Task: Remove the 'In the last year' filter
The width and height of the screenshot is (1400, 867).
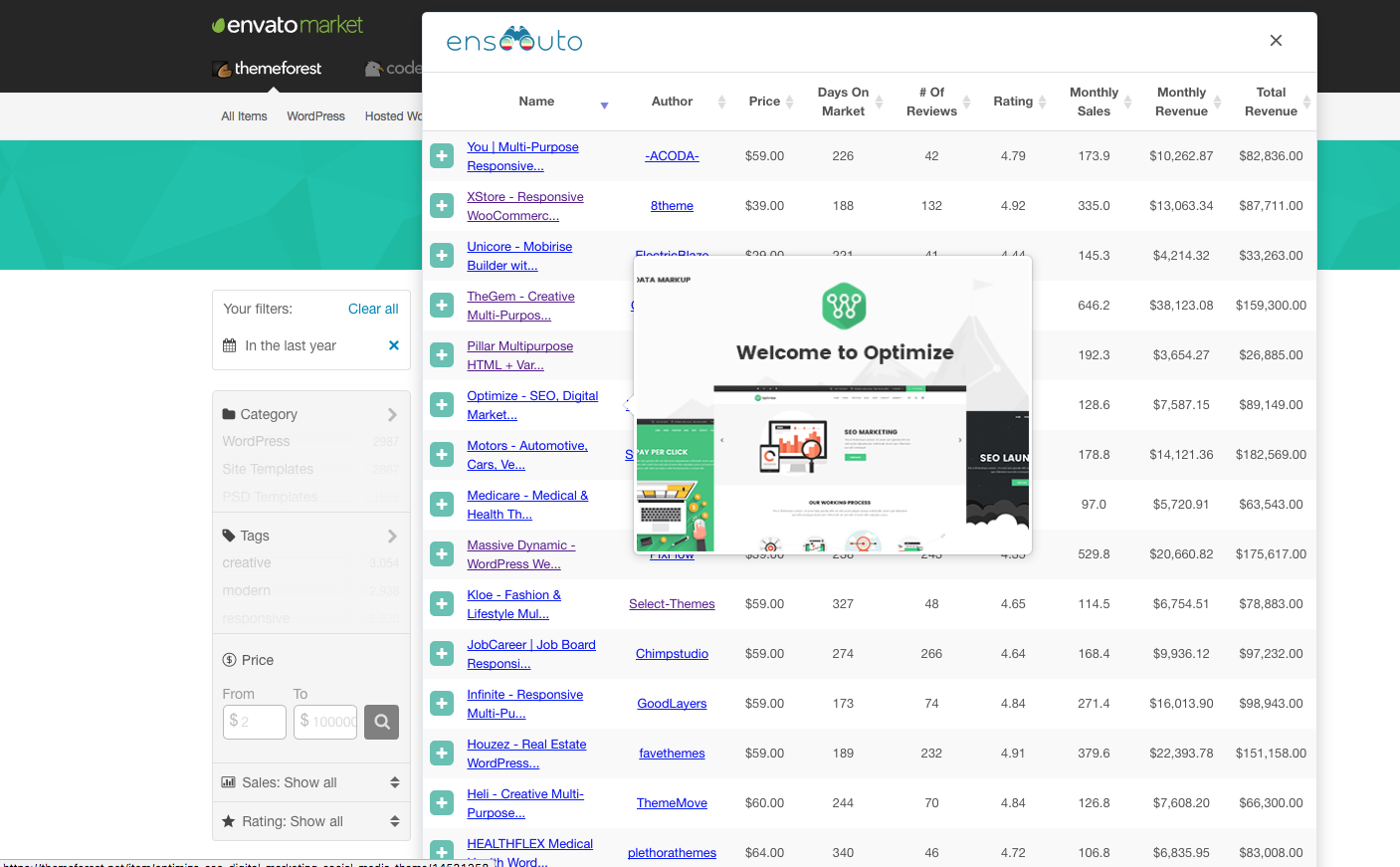Action: point(394,345)
